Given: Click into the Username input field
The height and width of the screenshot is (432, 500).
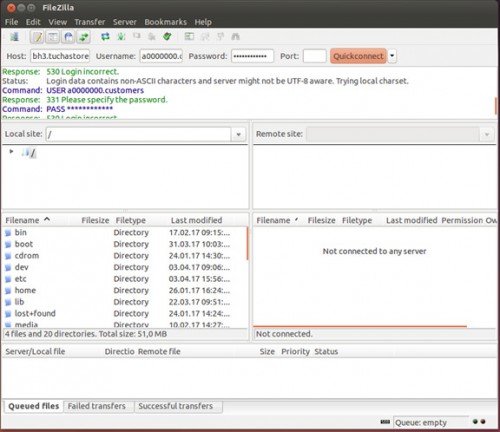Looking at the screenshot, I should (161, 56).
